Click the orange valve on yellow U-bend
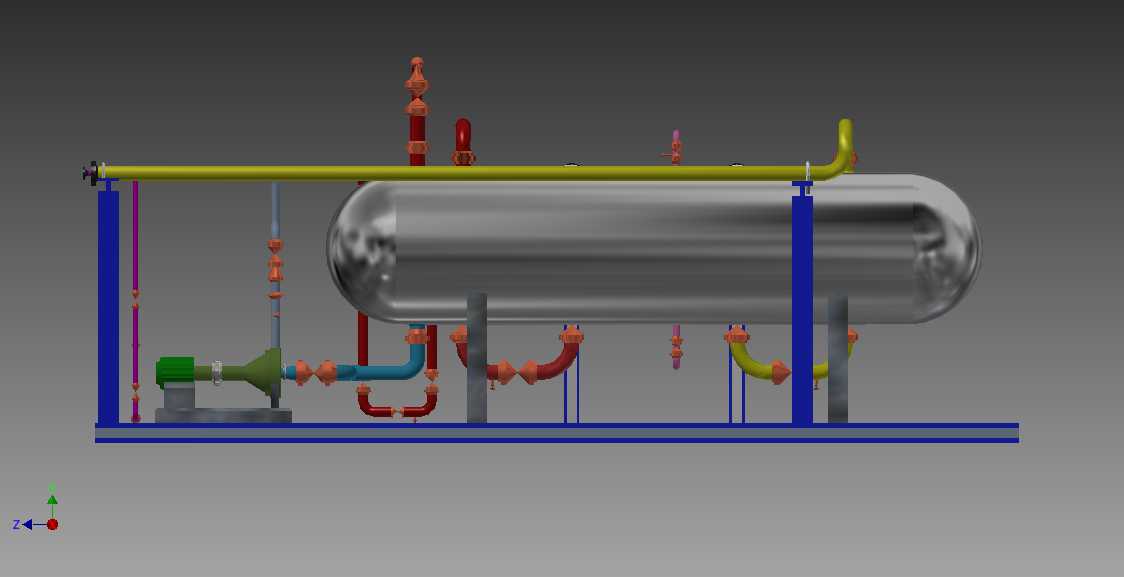The height and width of the screenshot is (577, 1124). [780, 372]
